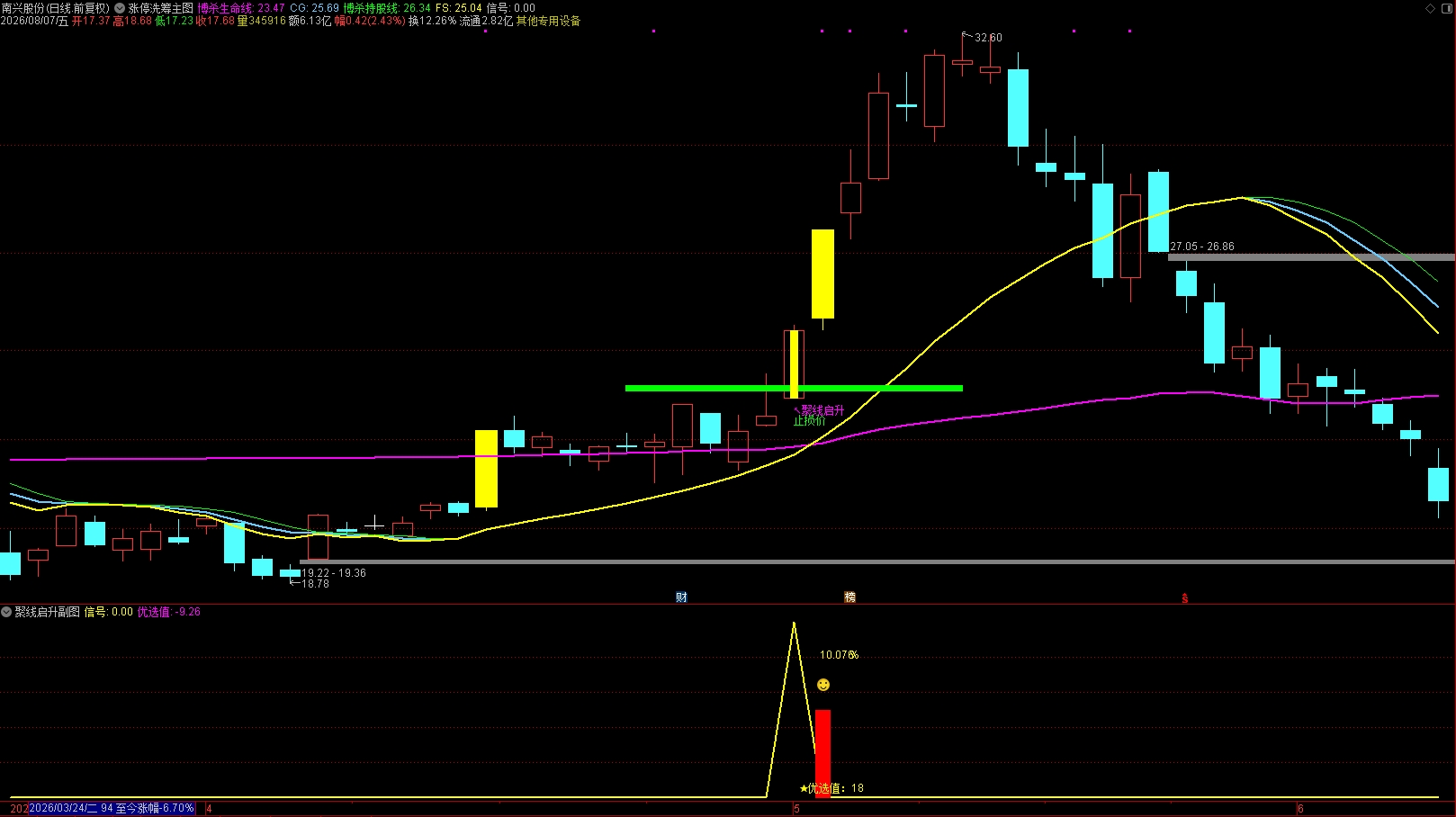Expand the 聚线启升副图 indicator dropdown arrow

click(6, 612)
